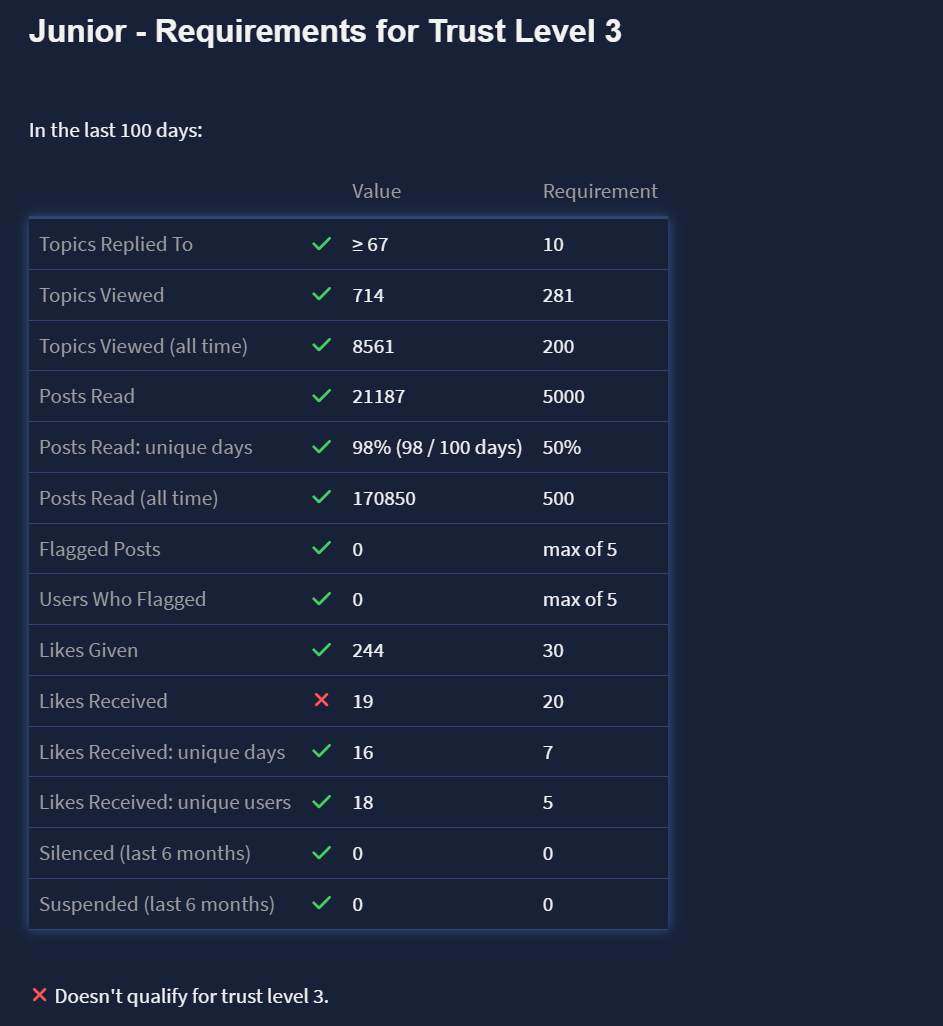Click the checkmark icon for Topics Viewed (all time)
943x1026 pixels.
pos(321,346)
